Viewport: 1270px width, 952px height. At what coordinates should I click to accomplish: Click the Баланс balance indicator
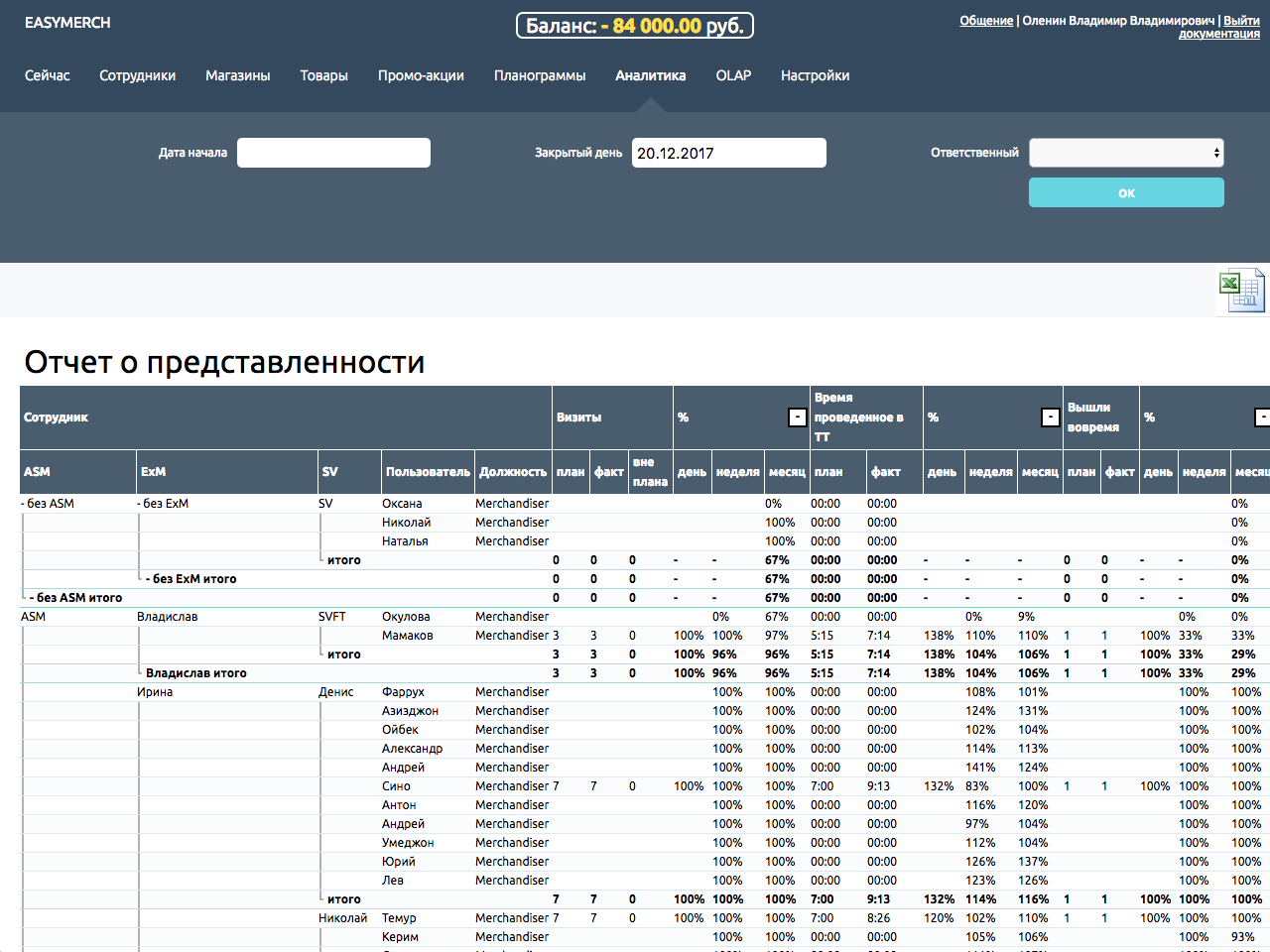635,26
